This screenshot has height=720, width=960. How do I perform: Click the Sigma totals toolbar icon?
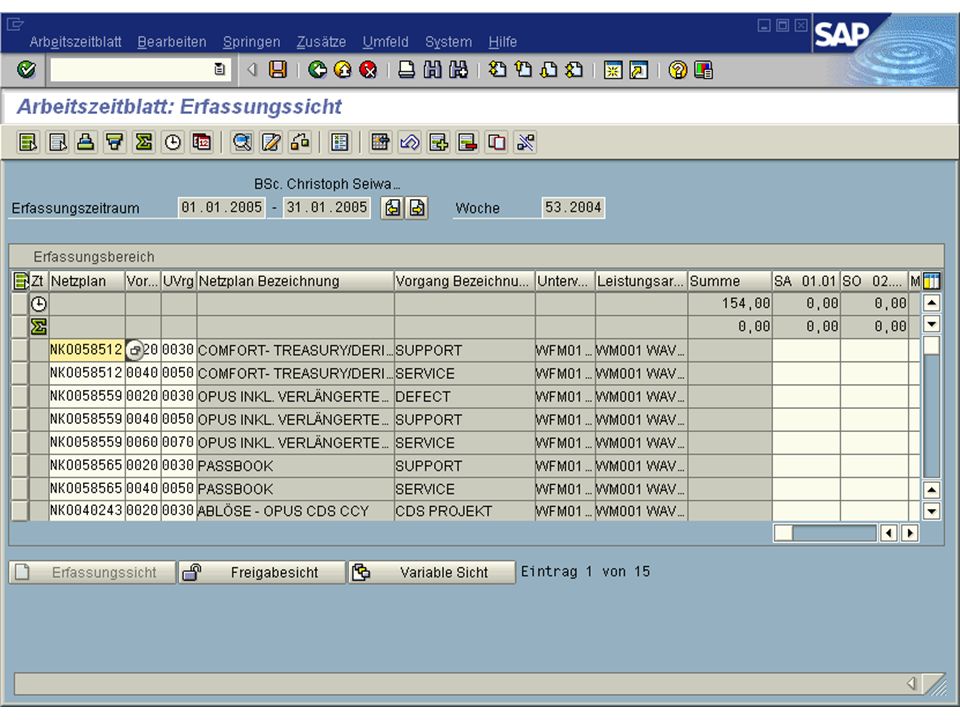144,143
